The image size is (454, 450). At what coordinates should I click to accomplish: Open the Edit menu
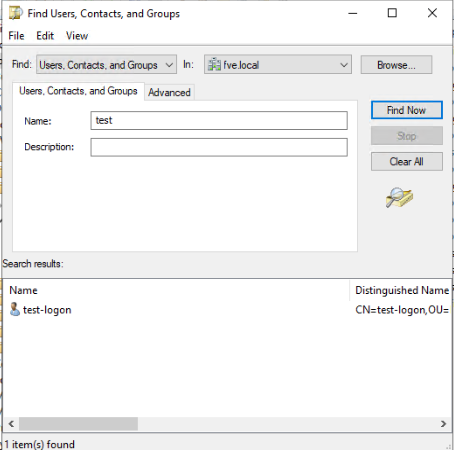(x=45, y=36)
